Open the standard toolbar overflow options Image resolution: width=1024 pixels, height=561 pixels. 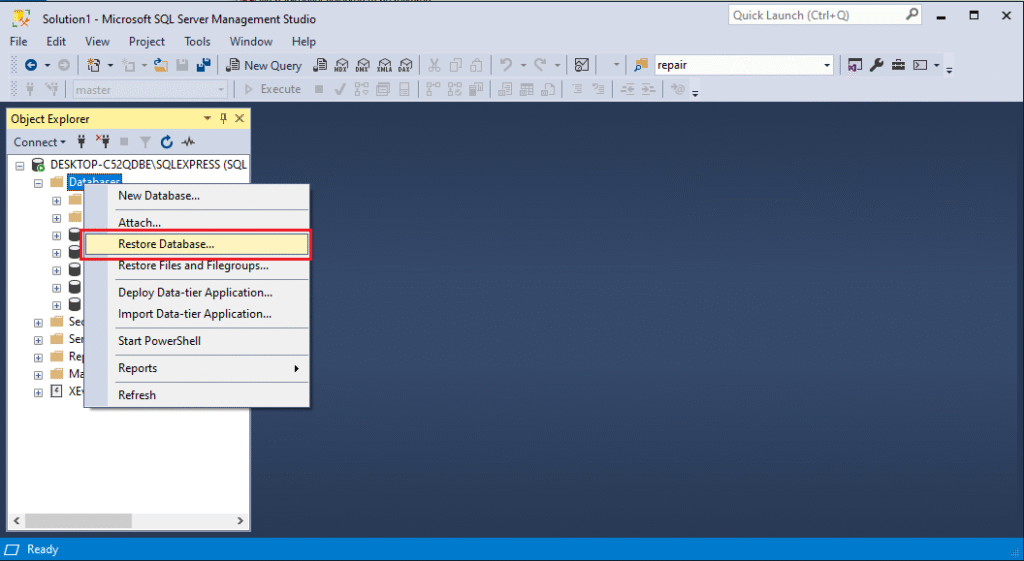click(x=950, y=69)
